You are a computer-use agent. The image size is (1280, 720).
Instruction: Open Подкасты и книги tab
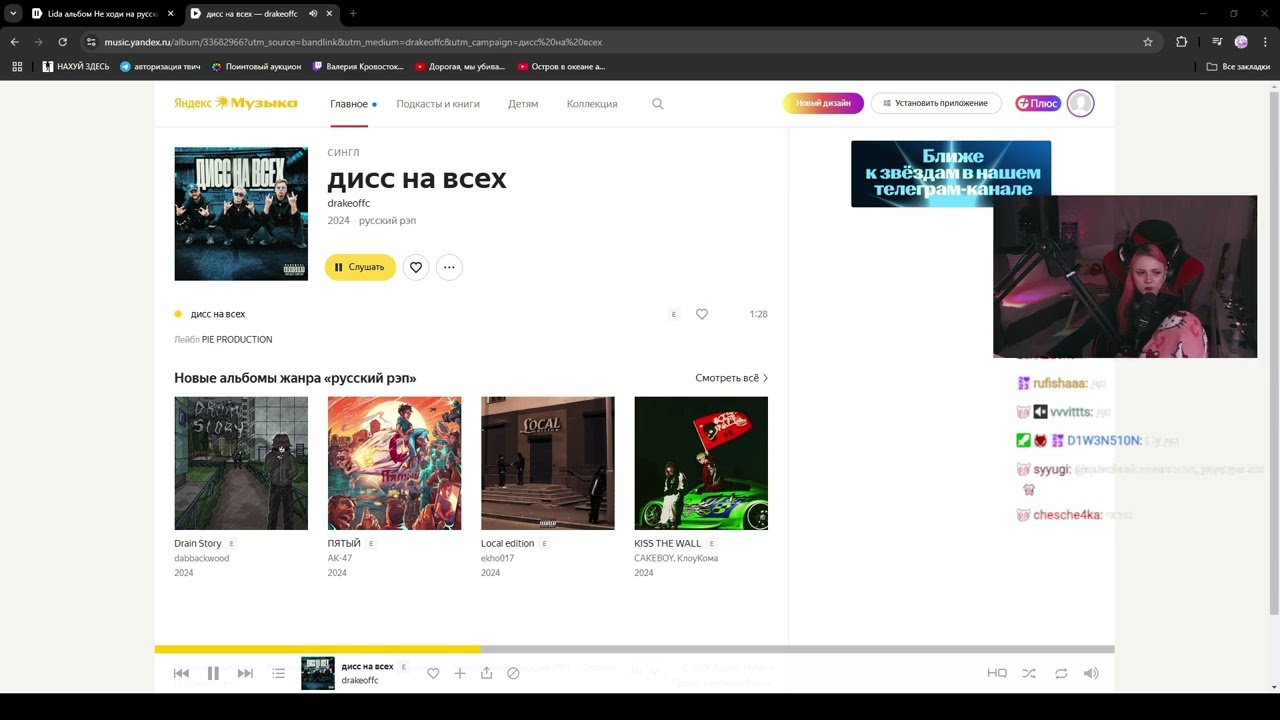(438, 104)
